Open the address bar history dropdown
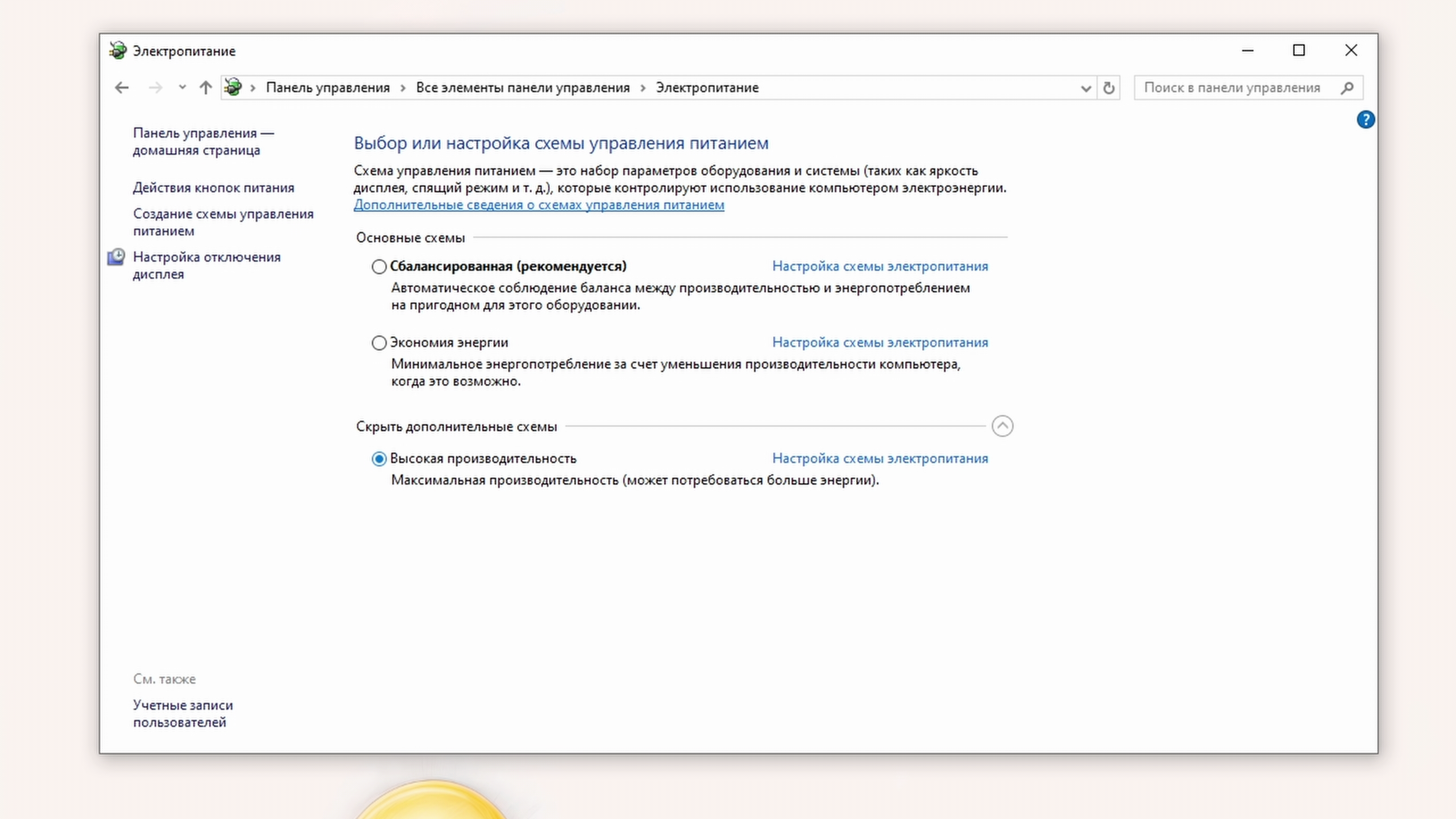This screenshot has width=1456, height=819. pyautogui.click(x=1085, y=88)
